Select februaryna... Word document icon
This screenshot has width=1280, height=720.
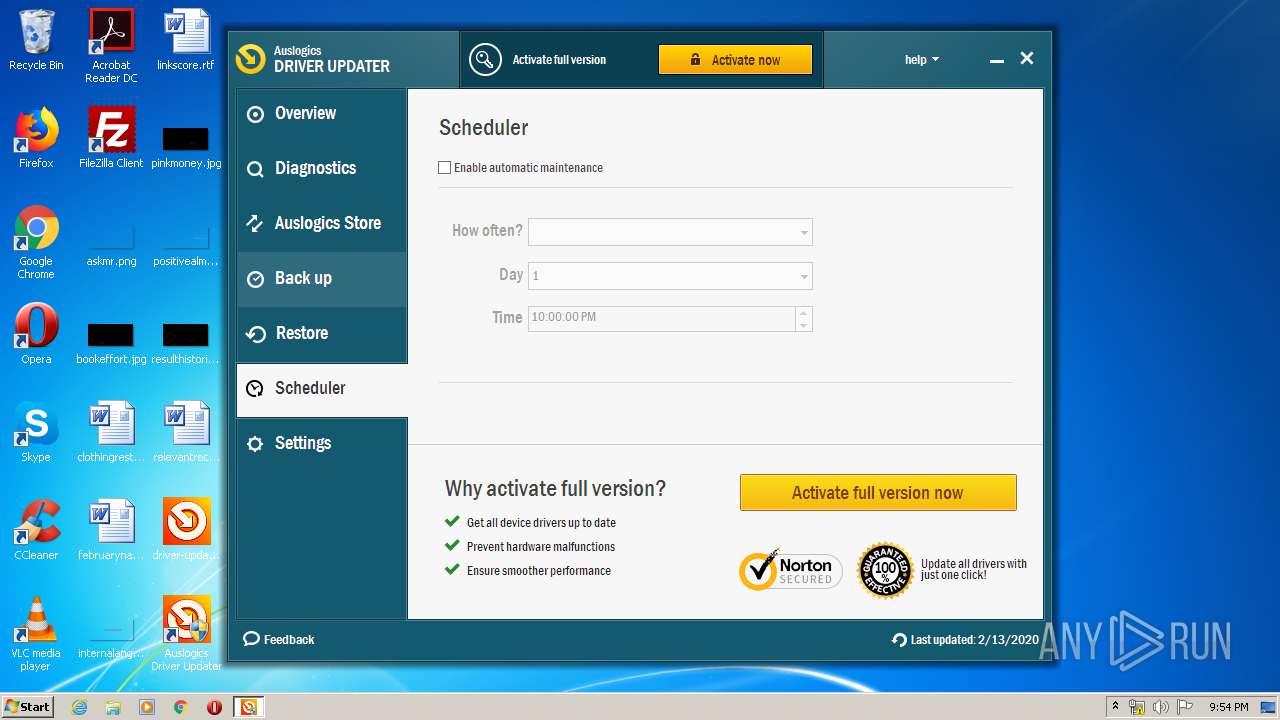point(111,530)
